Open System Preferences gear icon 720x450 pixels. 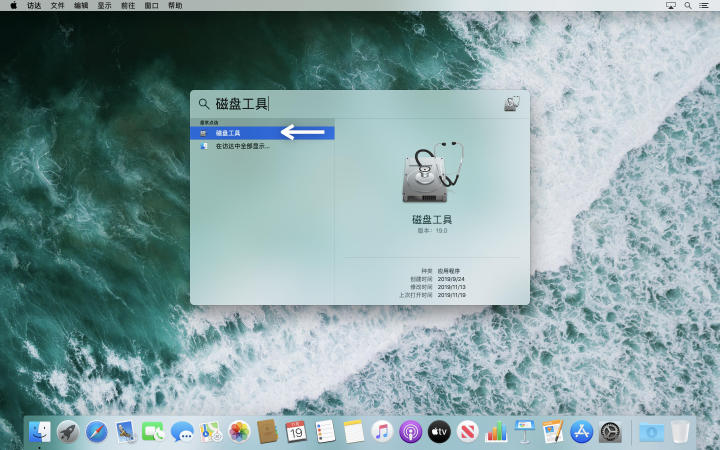(x=610, y=432)
